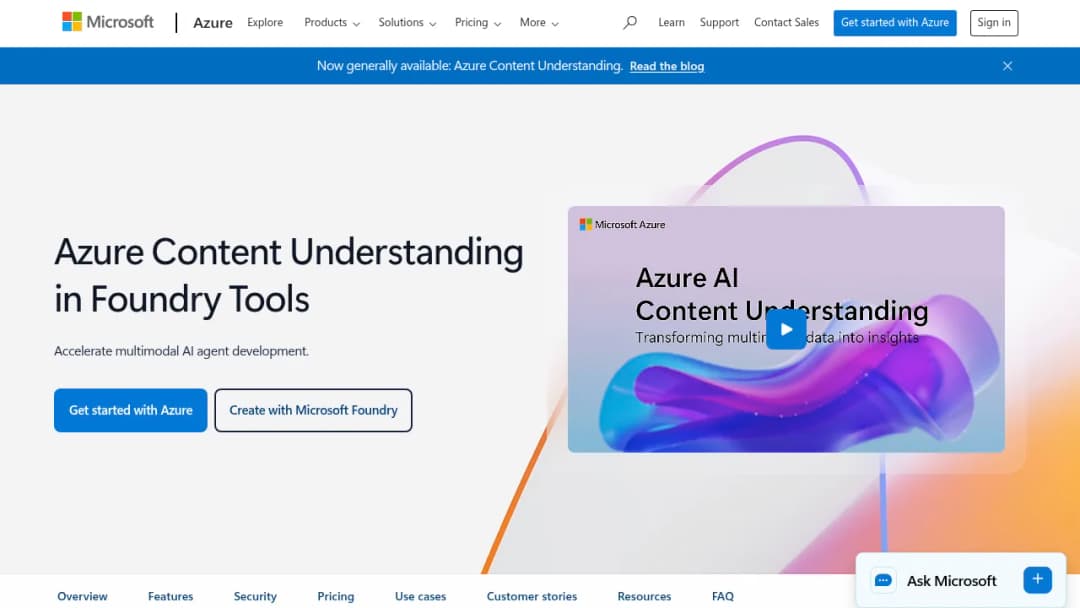Open the More dropdown menu
Image resolution: width=1080 pixels, height=608 pixels.
pyautogui.click(x=539, y=23)
